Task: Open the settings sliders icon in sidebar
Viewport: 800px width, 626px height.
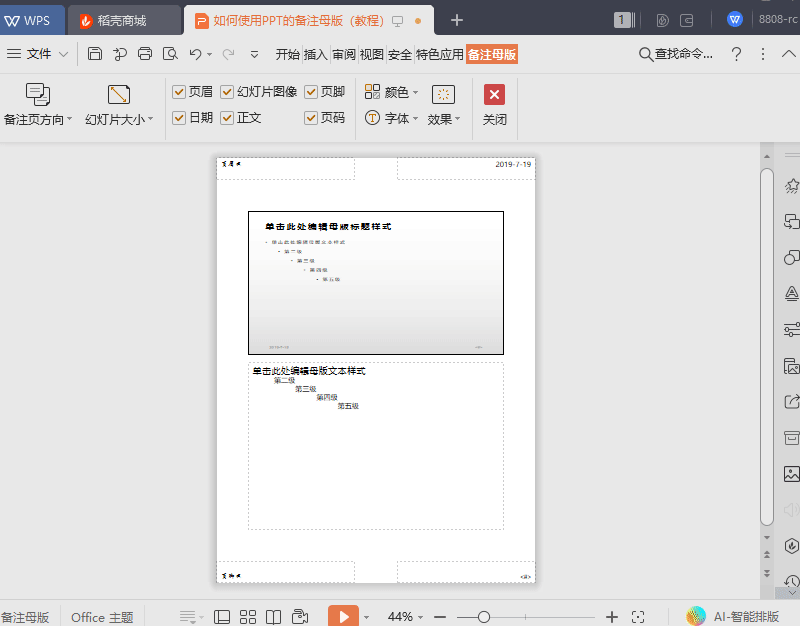Action: [791, 330]
